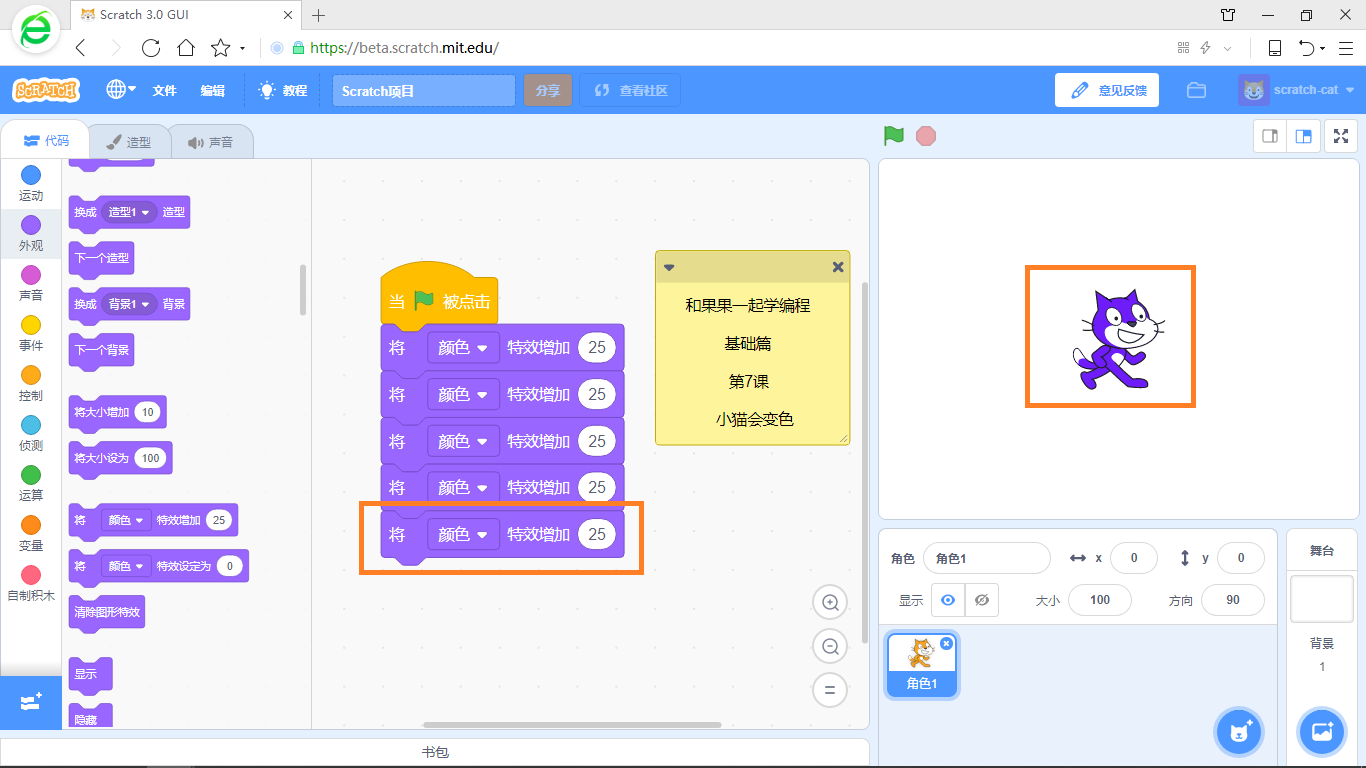Switch to large stage layout
Screen dimensions: 1366x768
point(1304,136)
